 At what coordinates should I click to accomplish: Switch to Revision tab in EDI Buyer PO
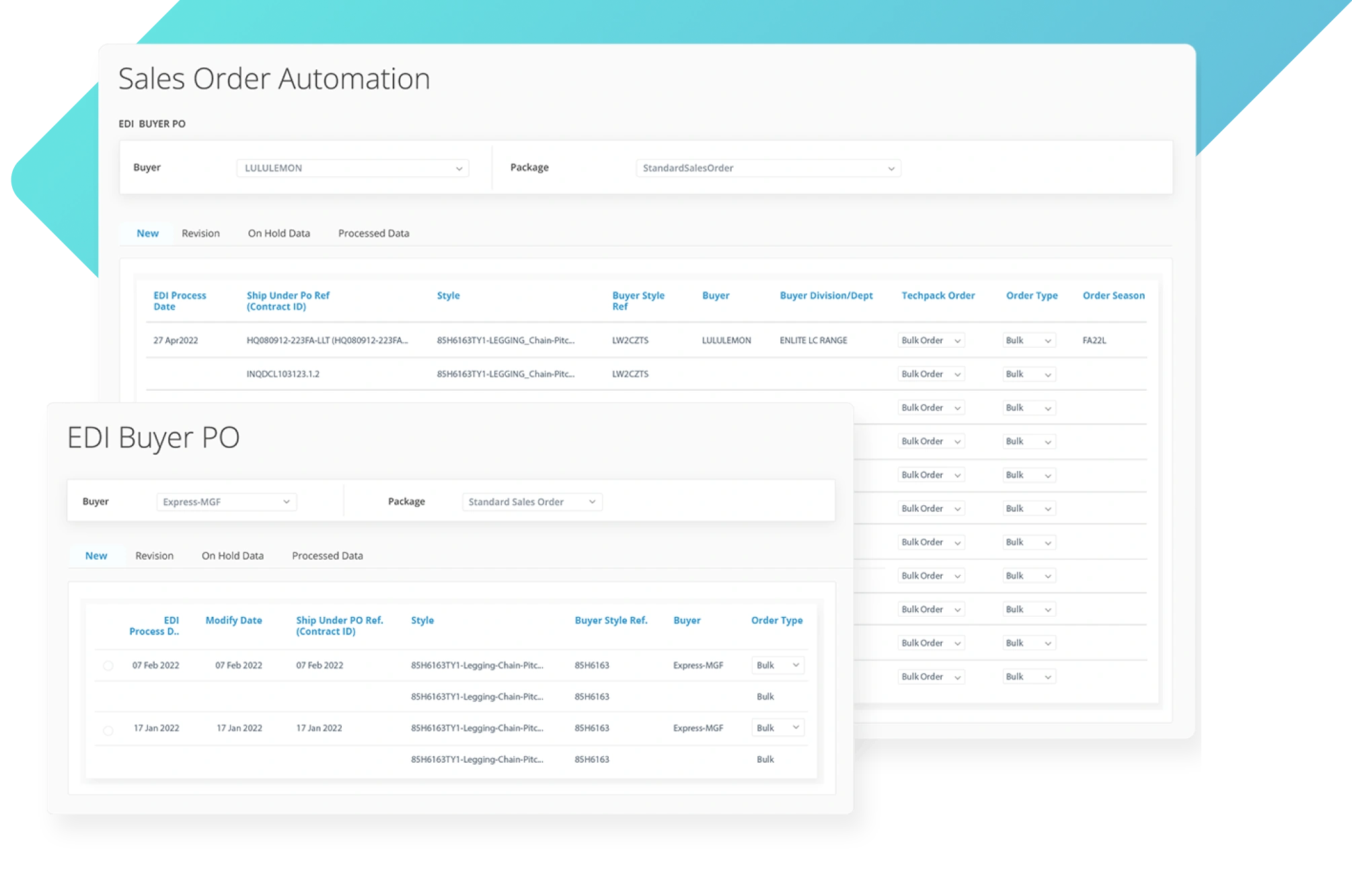click(154, 556)
